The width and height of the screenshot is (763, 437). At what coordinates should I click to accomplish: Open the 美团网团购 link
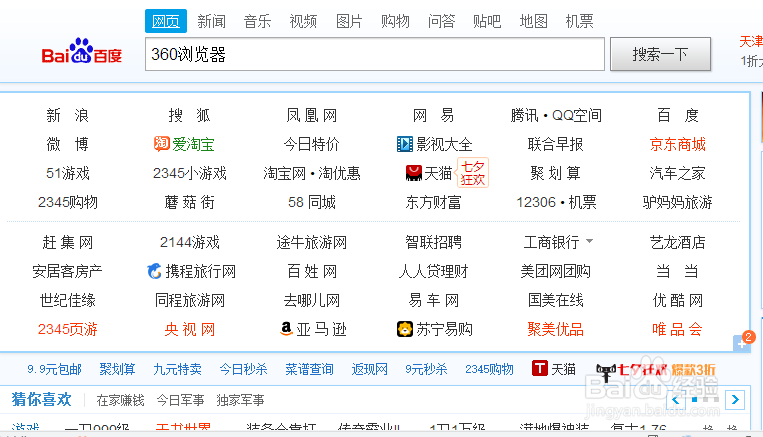point(555,271)
